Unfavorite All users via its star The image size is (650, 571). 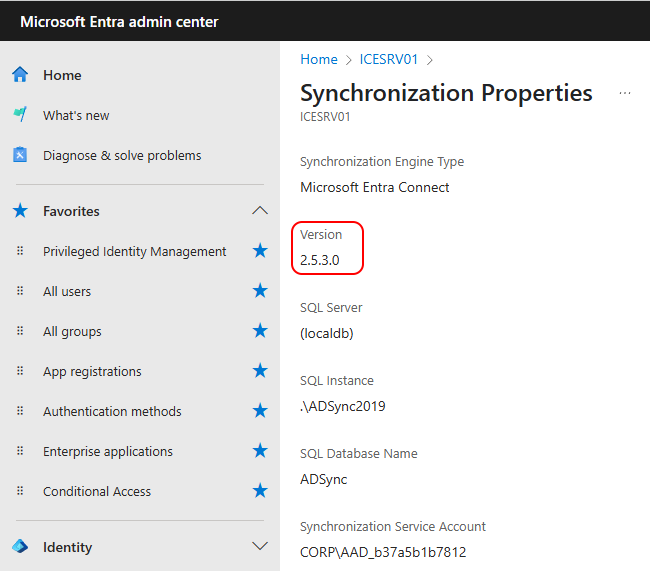[260, 291]
